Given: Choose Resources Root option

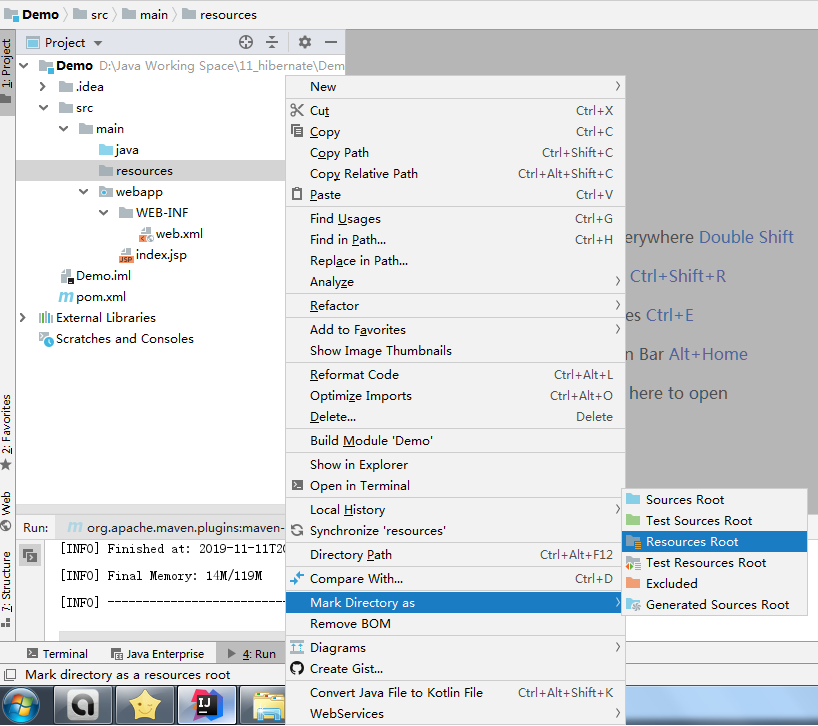Looking at the screenshot, I should tap(714, 541).
